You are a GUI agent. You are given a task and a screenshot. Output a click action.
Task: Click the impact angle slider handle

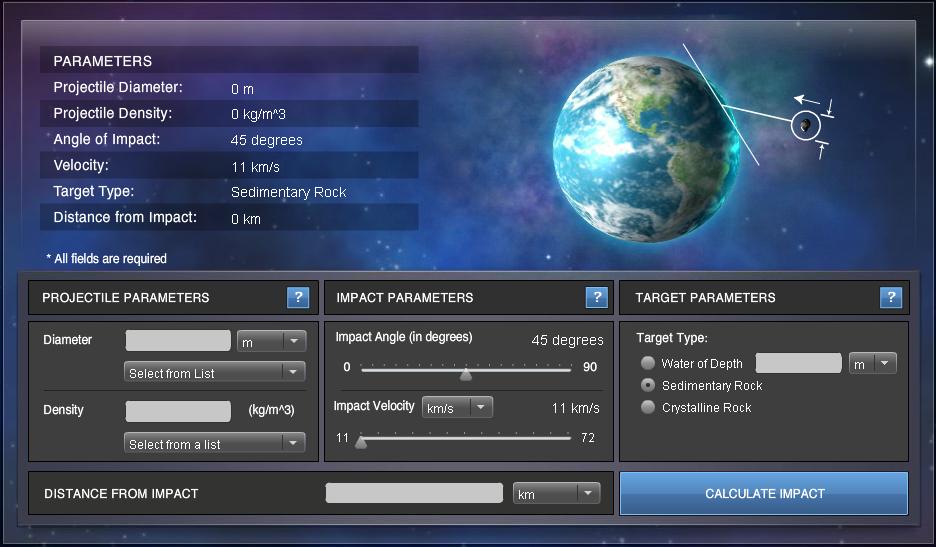coord(466,374)
